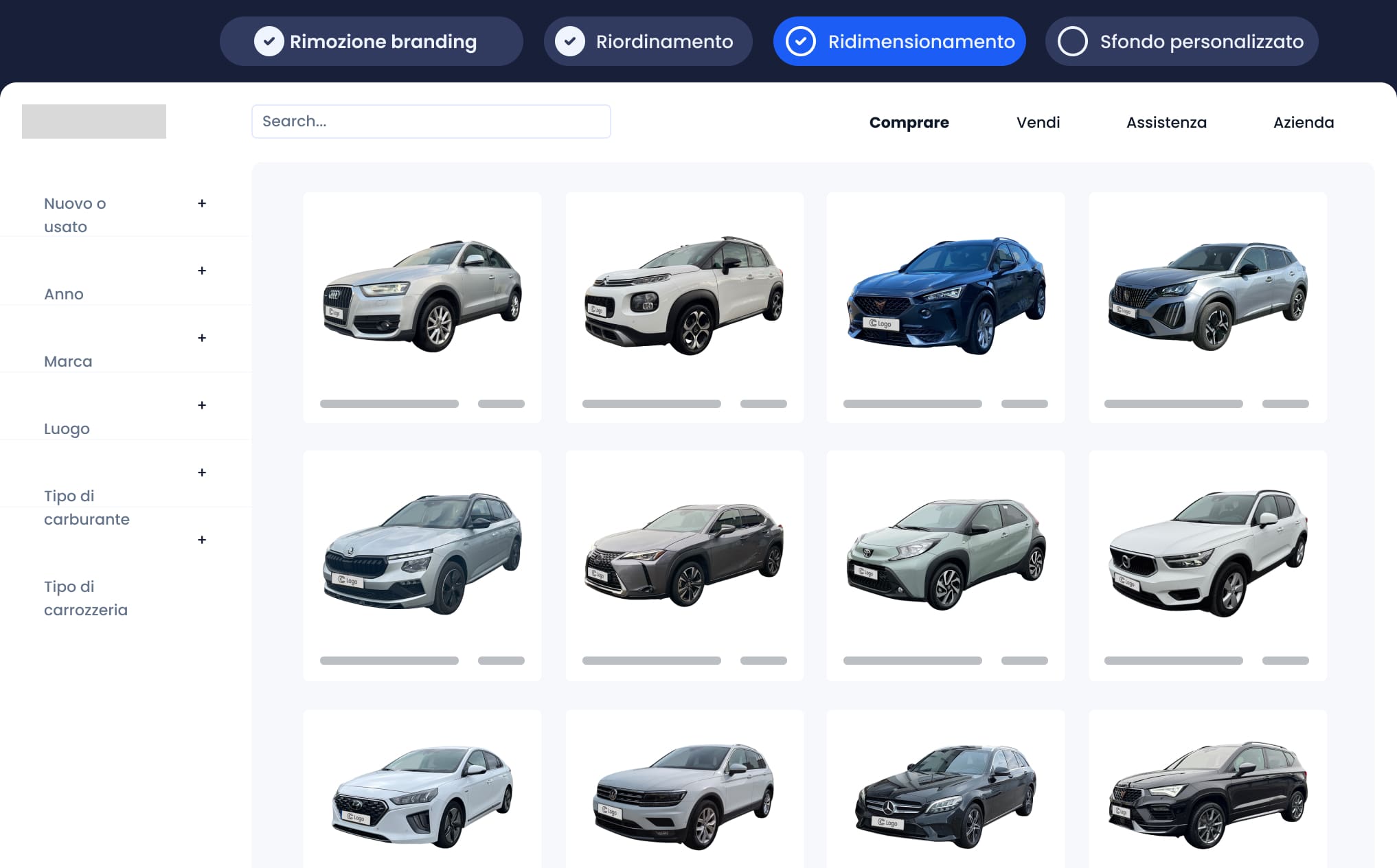
Task: Click into the Search field
Action: pos(431,122)
